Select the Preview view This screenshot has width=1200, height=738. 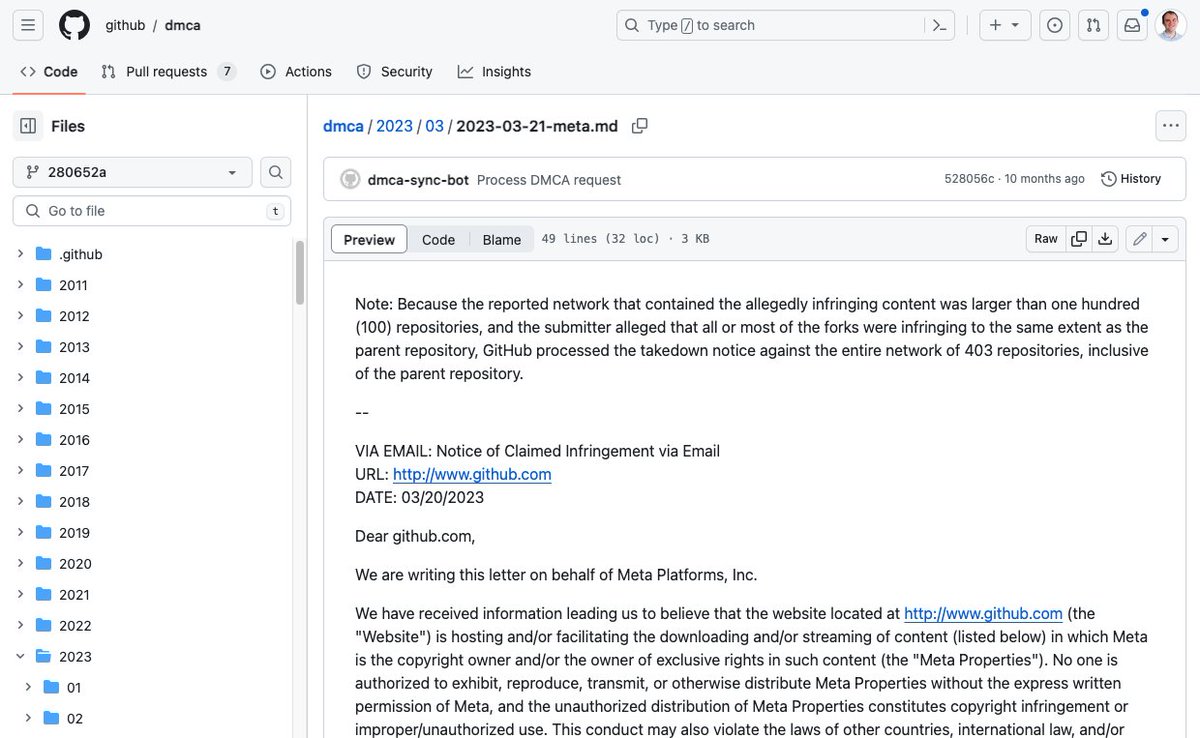369,239
